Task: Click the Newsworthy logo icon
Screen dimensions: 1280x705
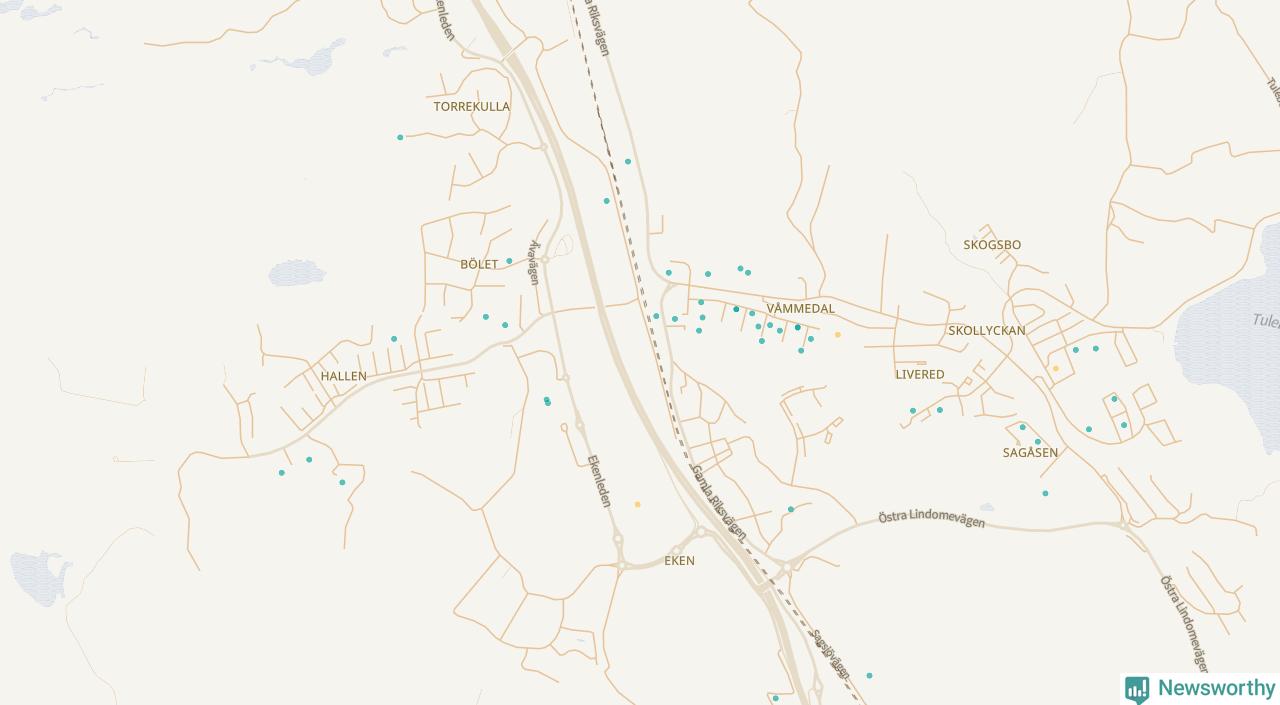Action: click(1137, 689)
